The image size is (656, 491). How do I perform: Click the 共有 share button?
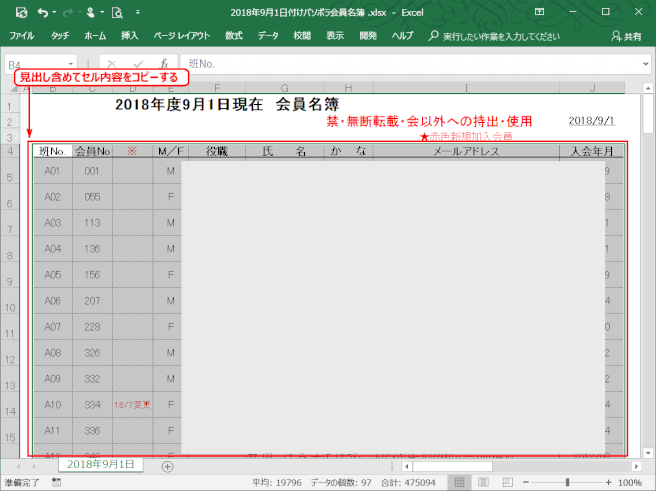coord(626,37)
